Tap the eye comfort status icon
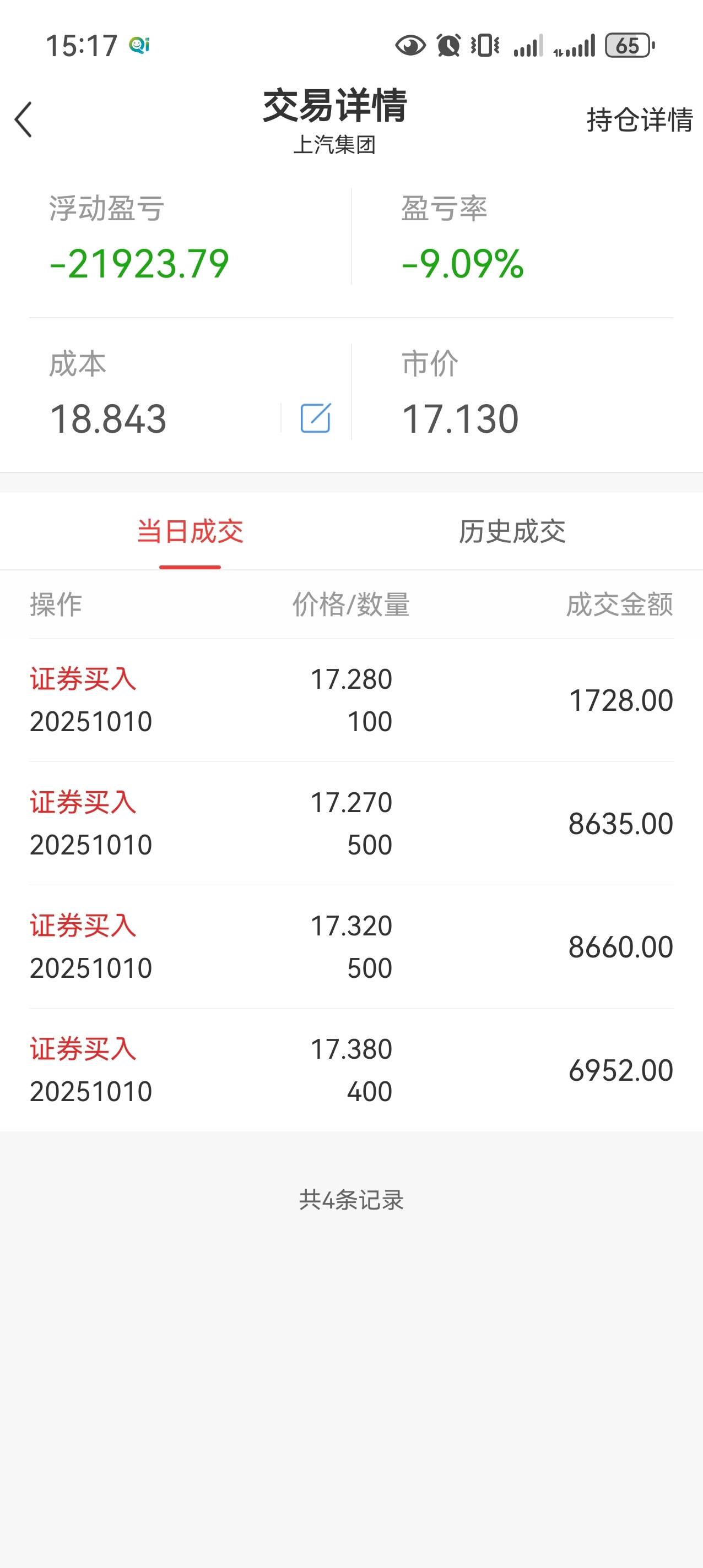 coord(410,46)
